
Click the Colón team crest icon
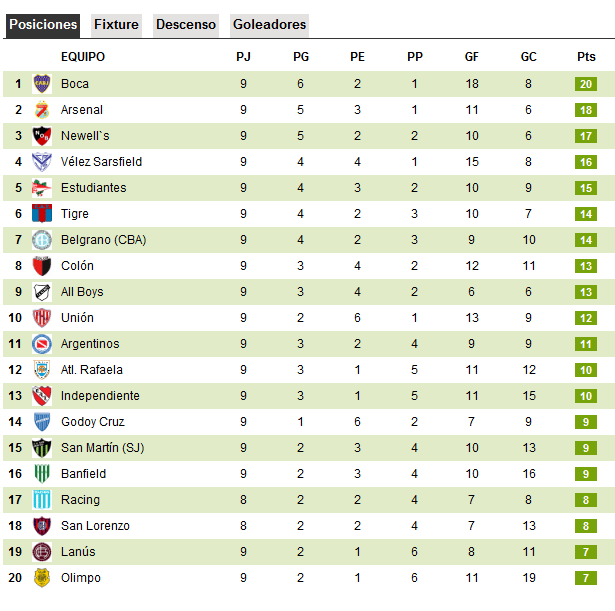(x=41, y=266)
